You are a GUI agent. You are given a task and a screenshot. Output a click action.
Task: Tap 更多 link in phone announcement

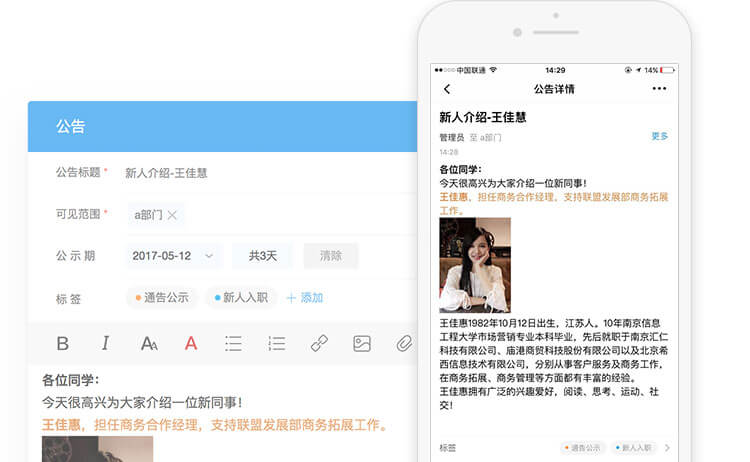click(659, 136)
